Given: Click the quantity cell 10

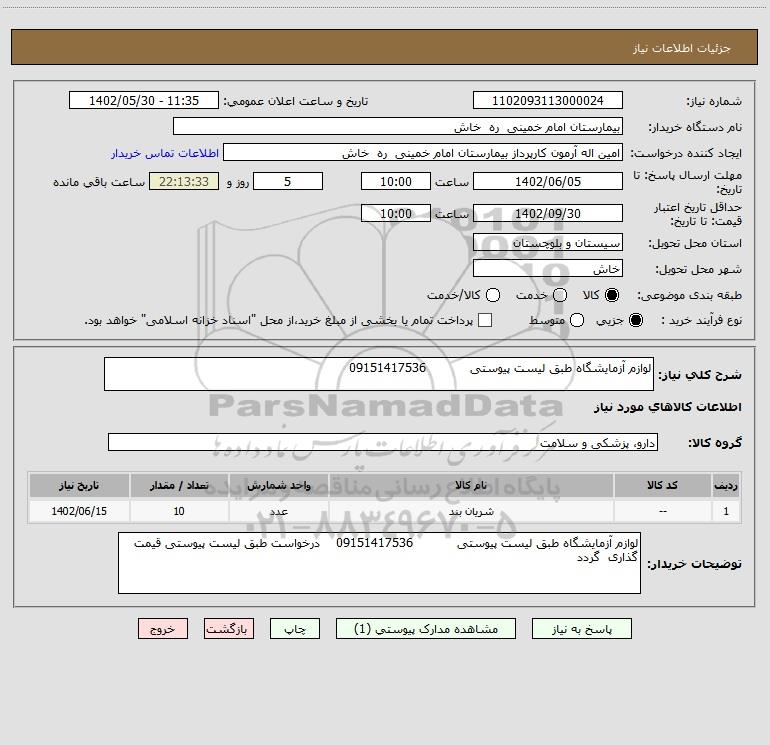Looking at the screenshot, I should pos(179,511).
